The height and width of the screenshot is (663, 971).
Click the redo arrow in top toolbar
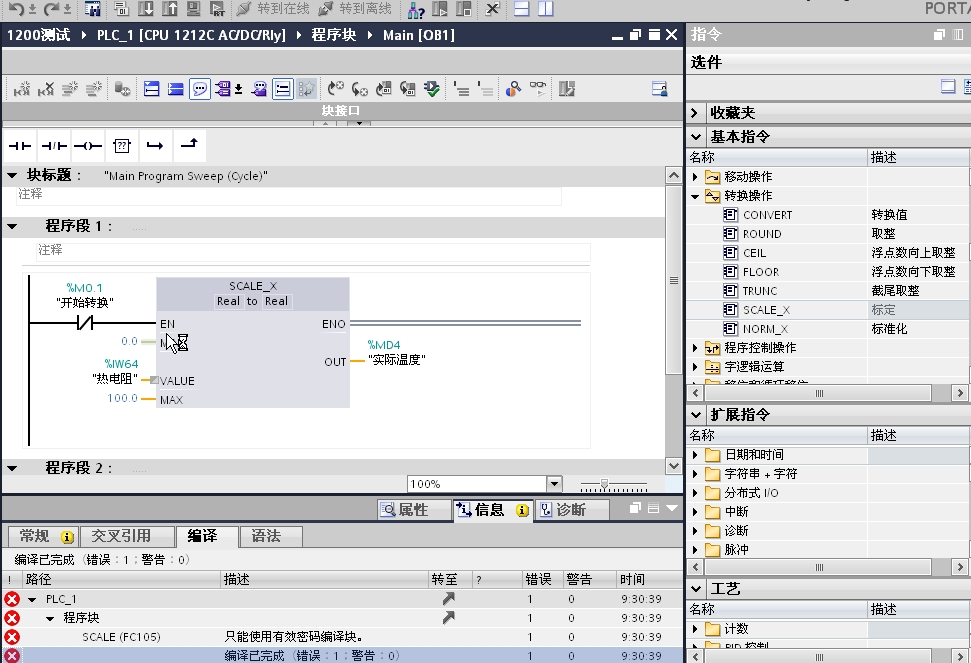51,9
